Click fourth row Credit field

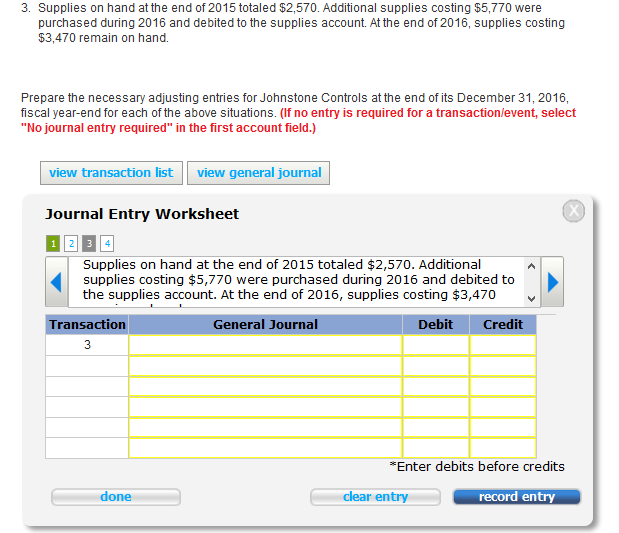pyautogui.click(x=503, y=407)
